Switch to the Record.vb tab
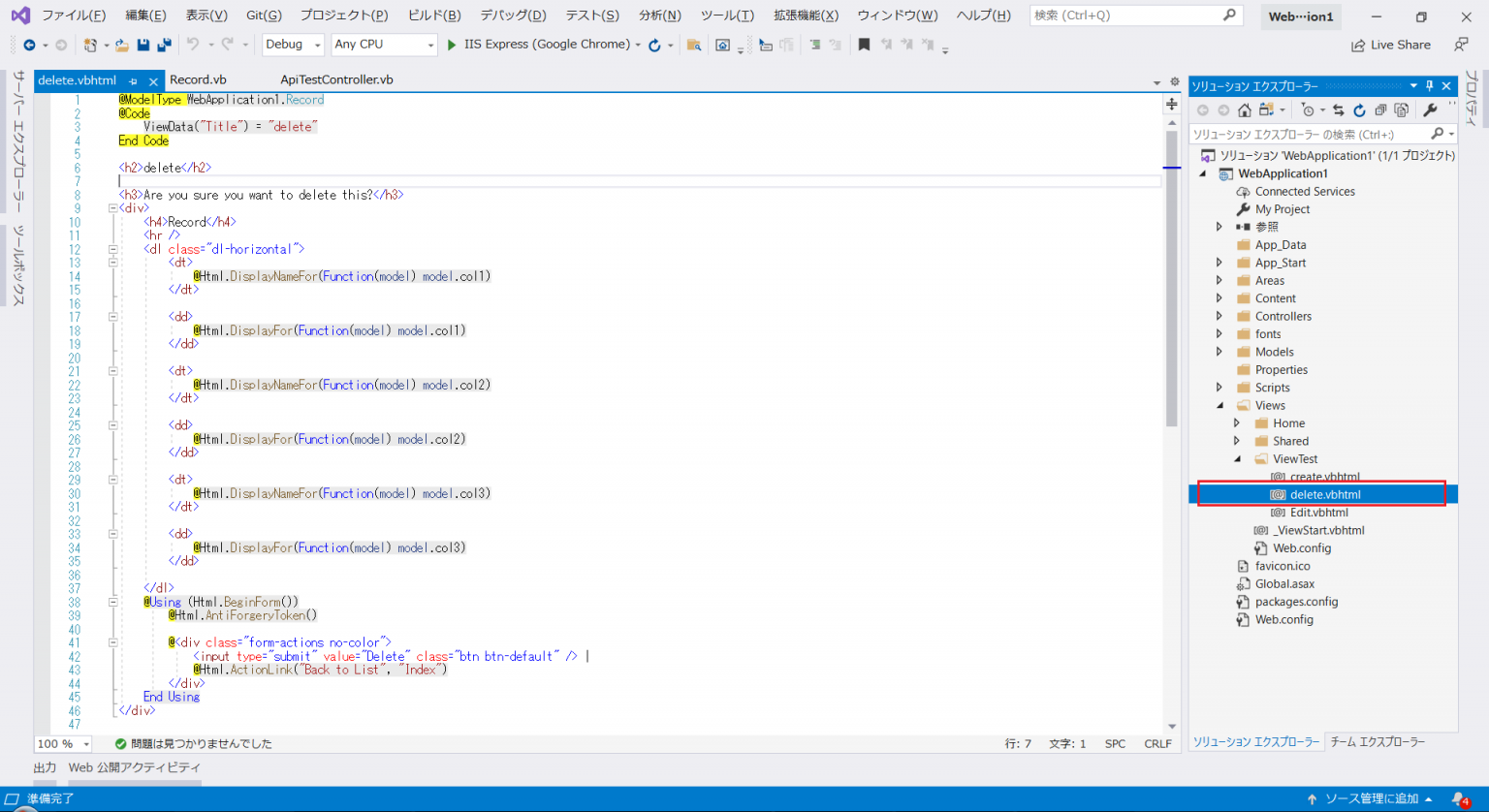This screenshot has height=812, width=1489. click(x=198, y=79)
